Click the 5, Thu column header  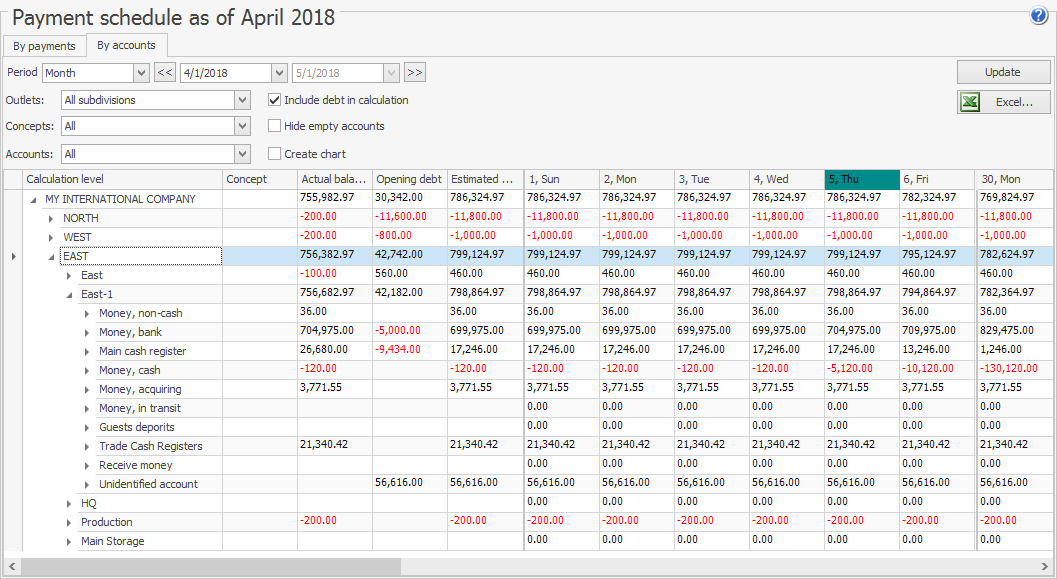(x=862, y=179)
